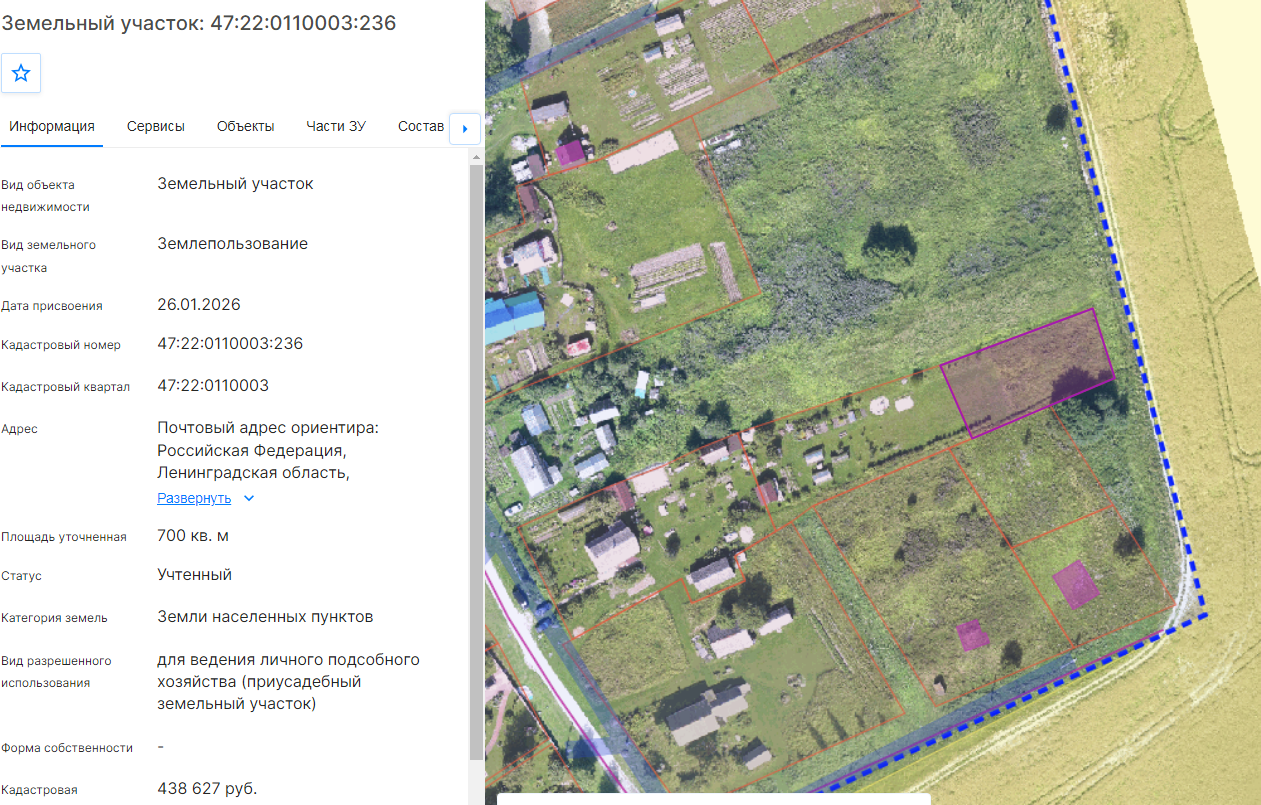Open the Развернуть link under address
The image size is (1261, 805).
coord(194,498)
